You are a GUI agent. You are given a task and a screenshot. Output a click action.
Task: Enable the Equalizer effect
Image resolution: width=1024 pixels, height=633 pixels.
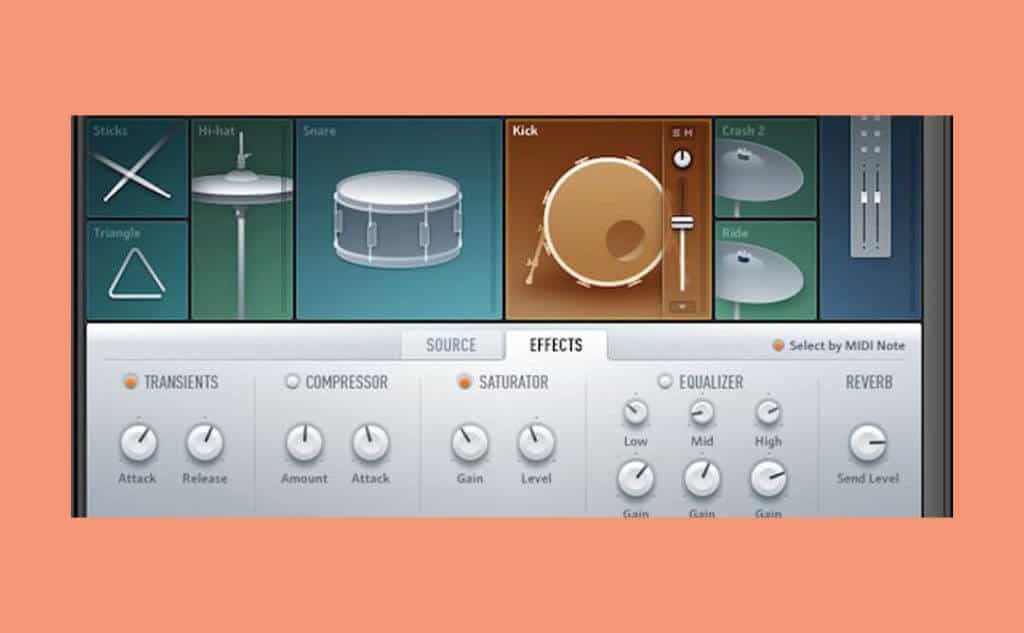pyautogui.click(x=665, y=382)
